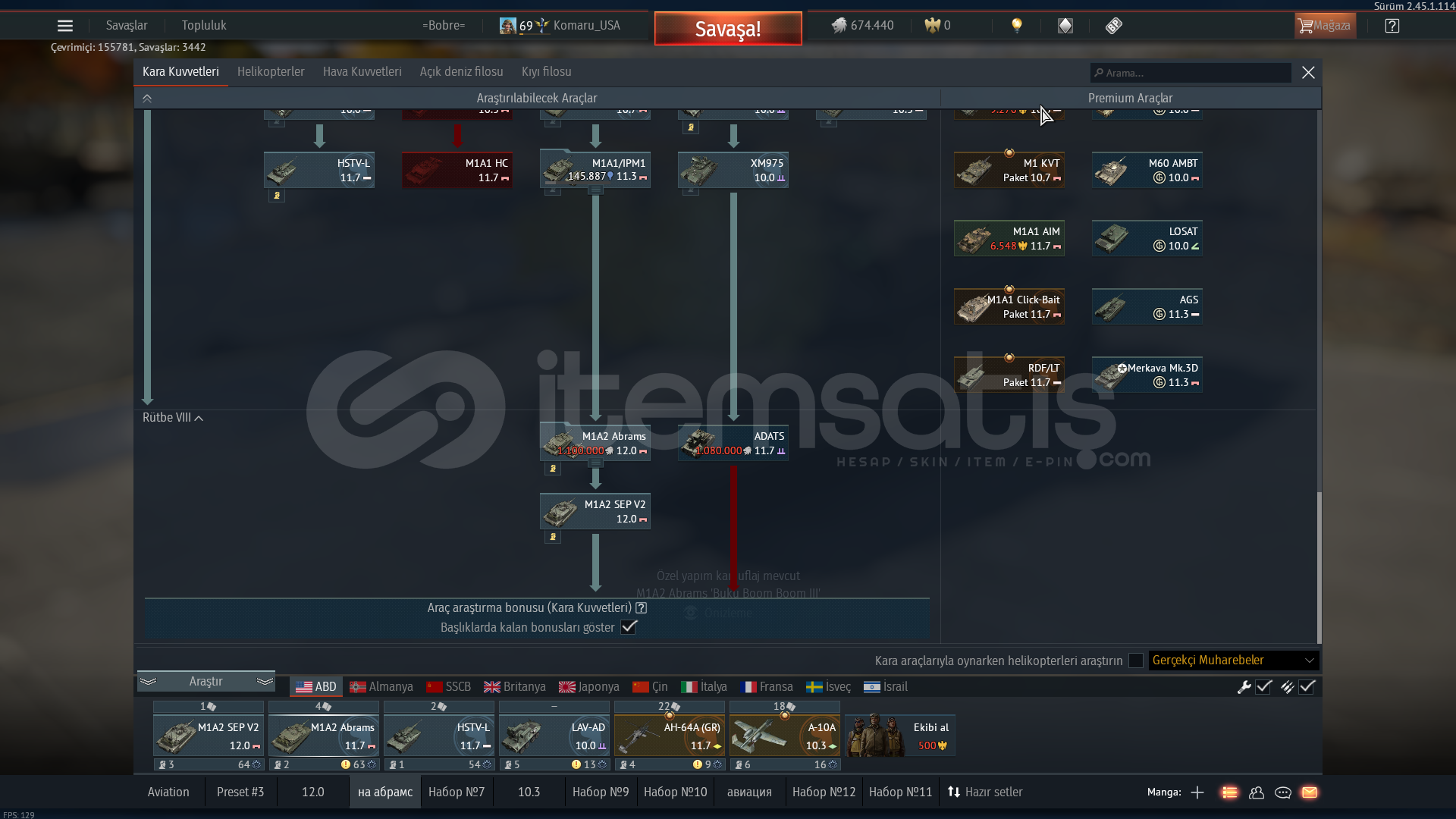1456x819 pixels.
Task: Select the M1A1 Click-Bait premium vehicle
Action: coord(1009,306)
